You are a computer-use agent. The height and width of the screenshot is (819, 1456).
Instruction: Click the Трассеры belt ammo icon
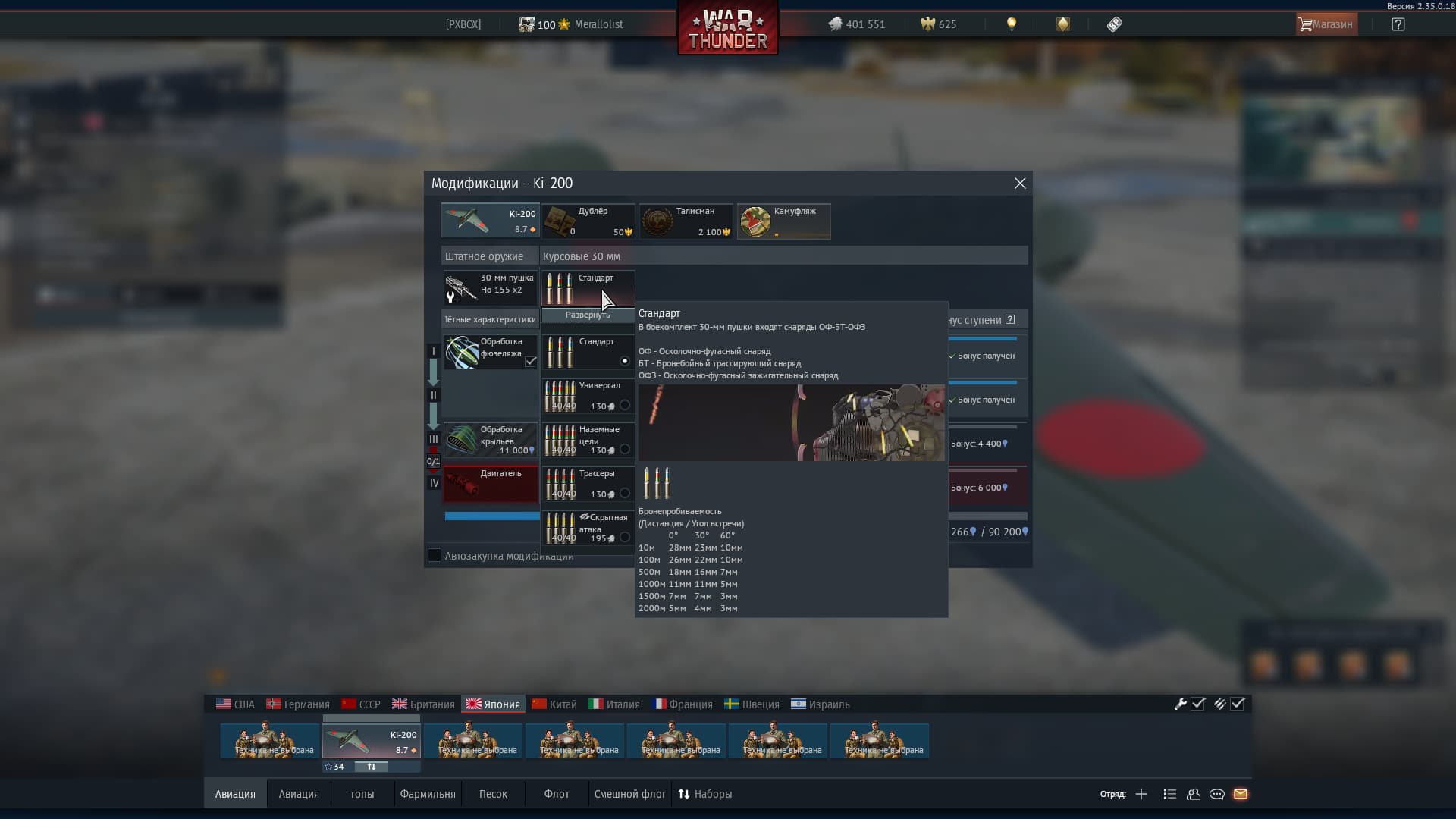[560, 484]
